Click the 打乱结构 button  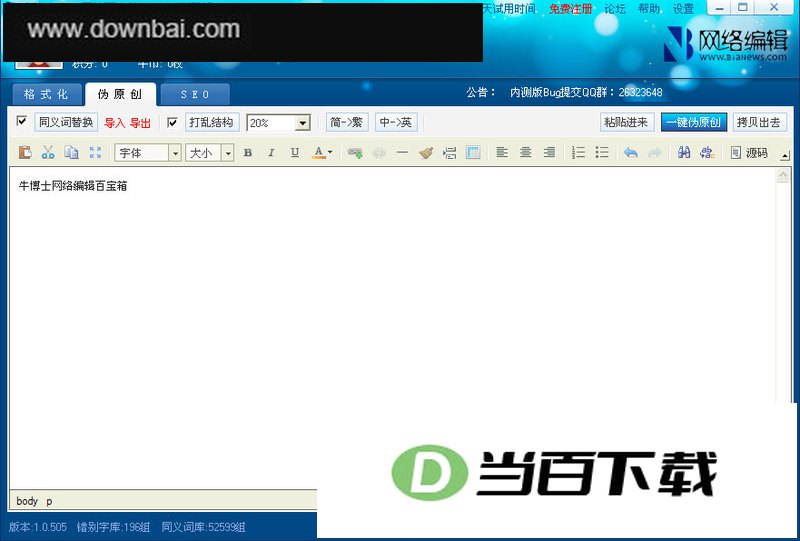tap(211, 122)
